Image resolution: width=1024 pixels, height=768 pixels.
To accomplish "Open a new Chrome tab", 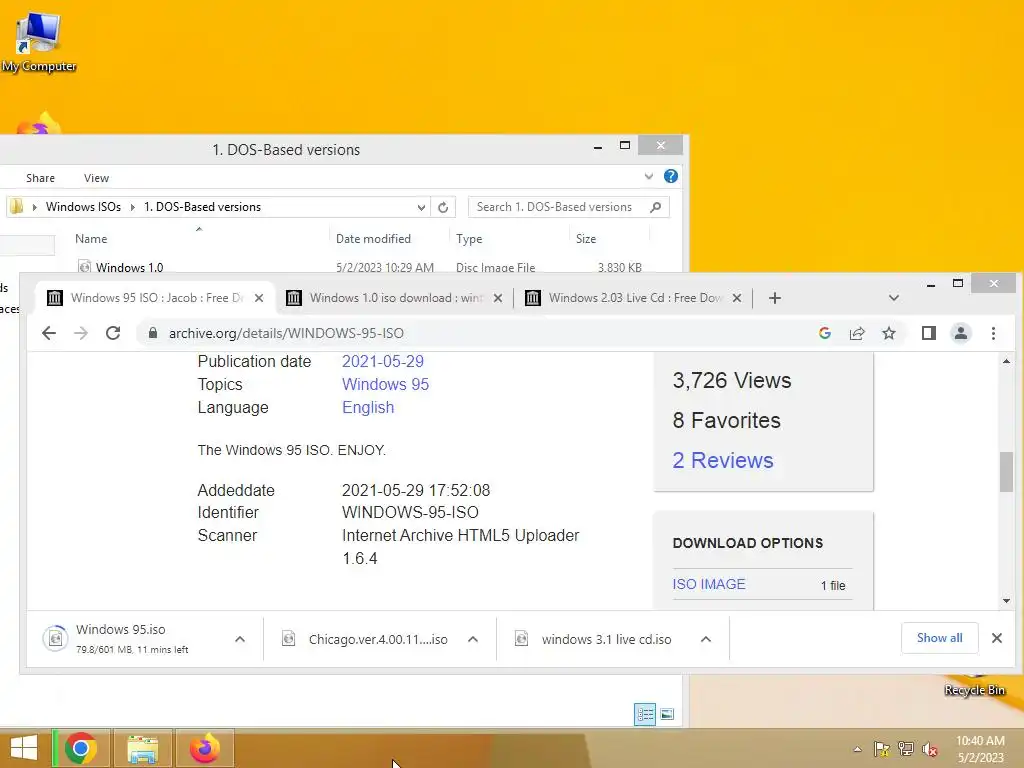I will 775,298.
